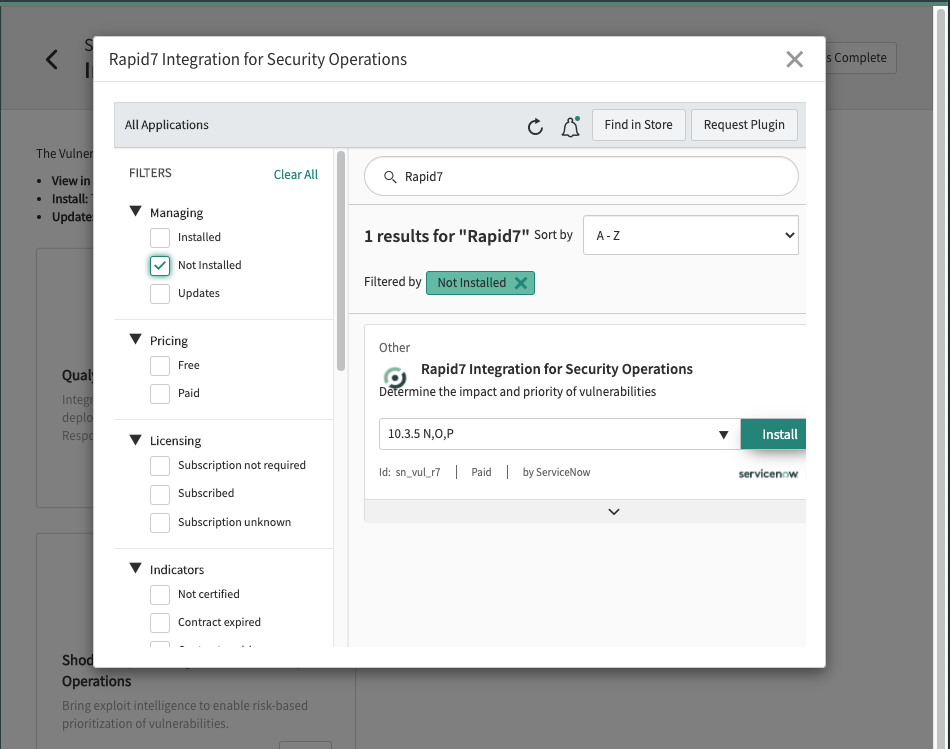Click the Complete button behind the dialog
This screenshot has width=950, height=749.
coord(860,58)
